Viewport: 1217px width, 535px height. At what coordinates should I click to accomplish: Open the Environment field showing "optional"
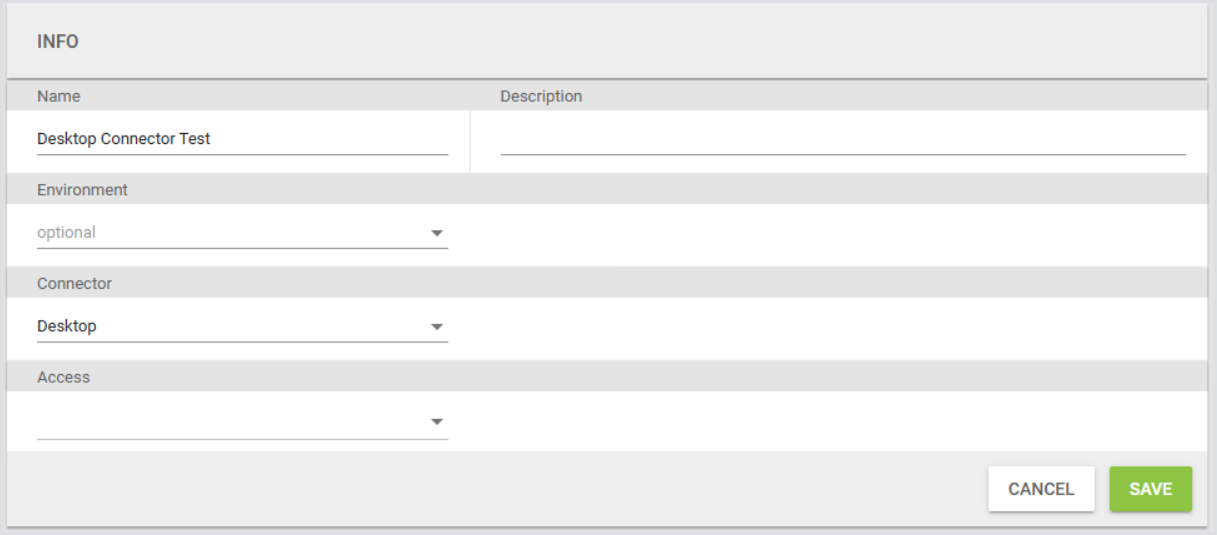pyautogui.click(x=230, y=233)
